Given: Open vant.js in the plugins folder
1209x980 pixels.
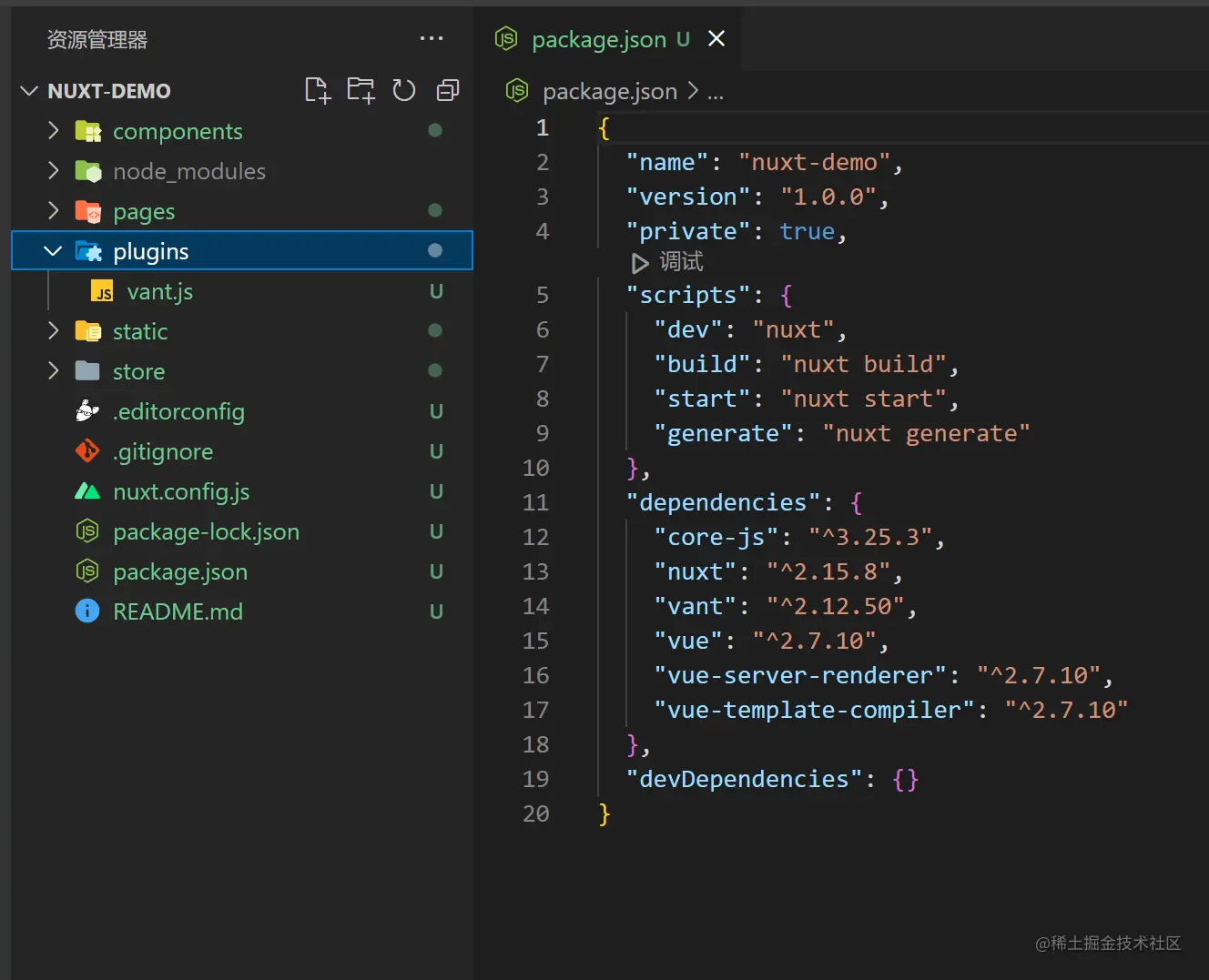Looking at the screenshot, I should [x=160, y=292].
